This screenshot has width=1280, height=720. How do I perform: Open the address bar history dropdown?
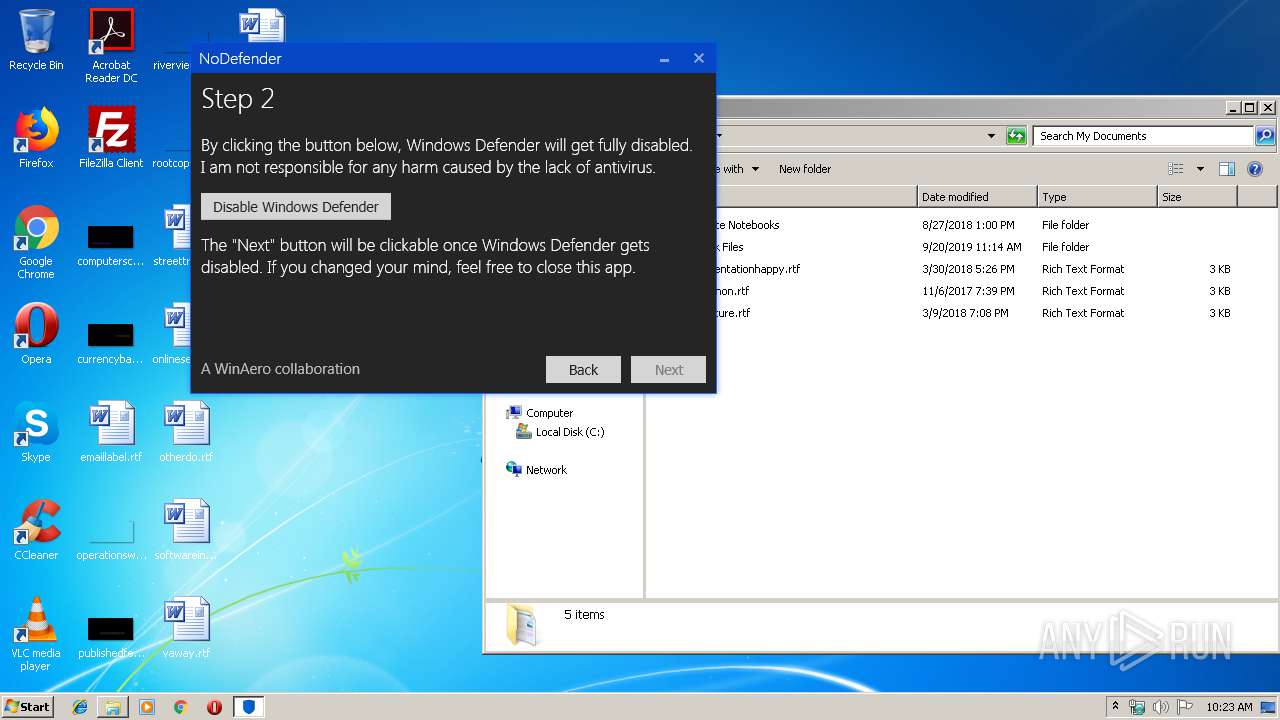pyautogui.click(x=991, y=136)
